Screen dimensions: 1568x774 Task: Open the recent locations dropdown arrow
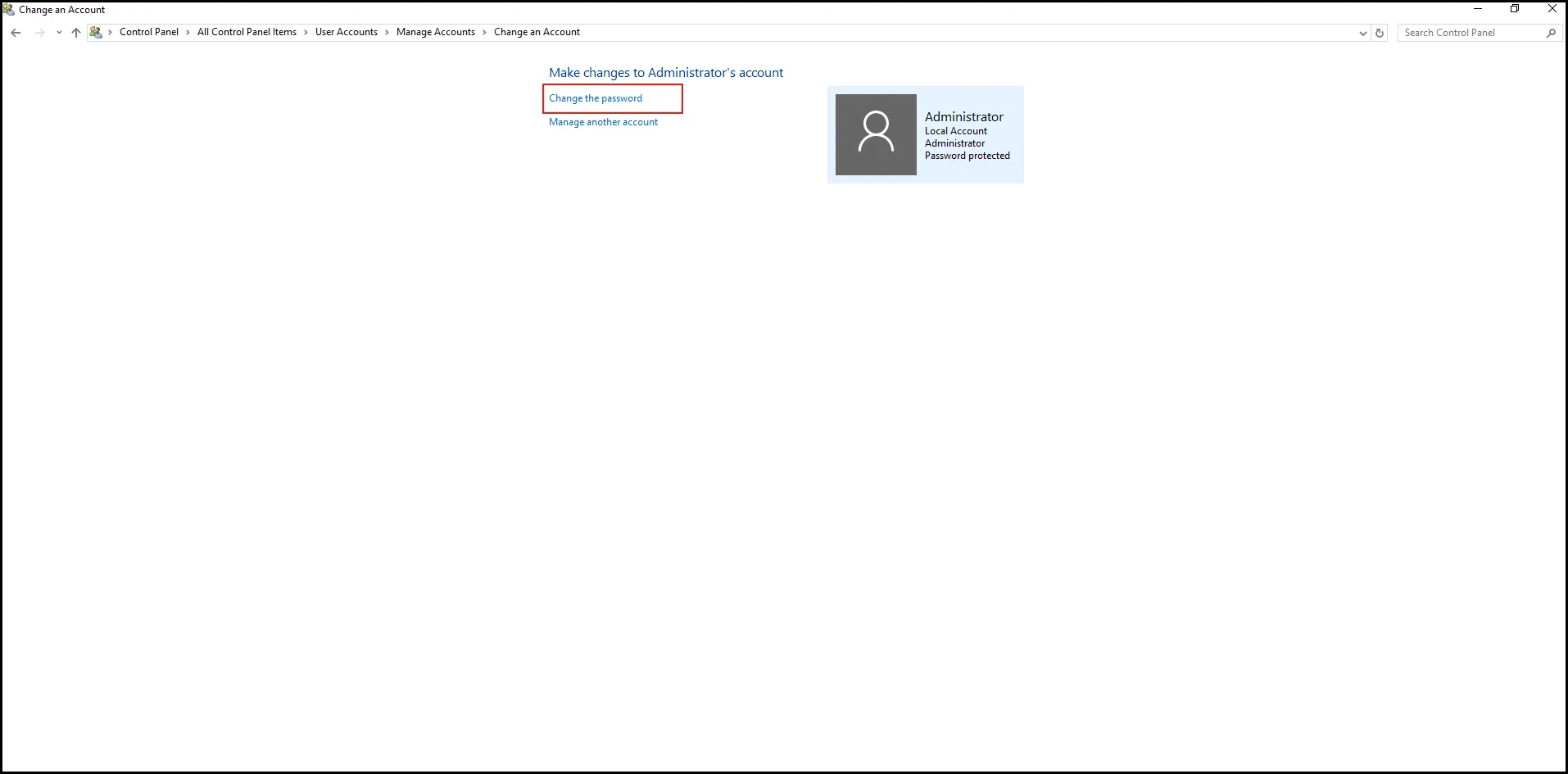[x=59, y=33]
